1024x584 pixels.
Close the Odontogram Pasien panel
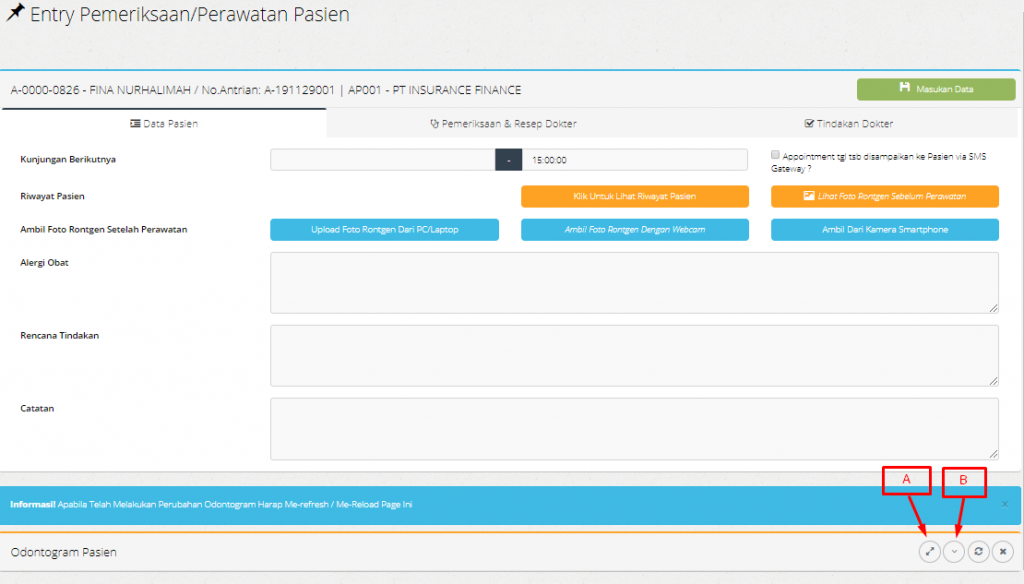tap(1003, 551)
